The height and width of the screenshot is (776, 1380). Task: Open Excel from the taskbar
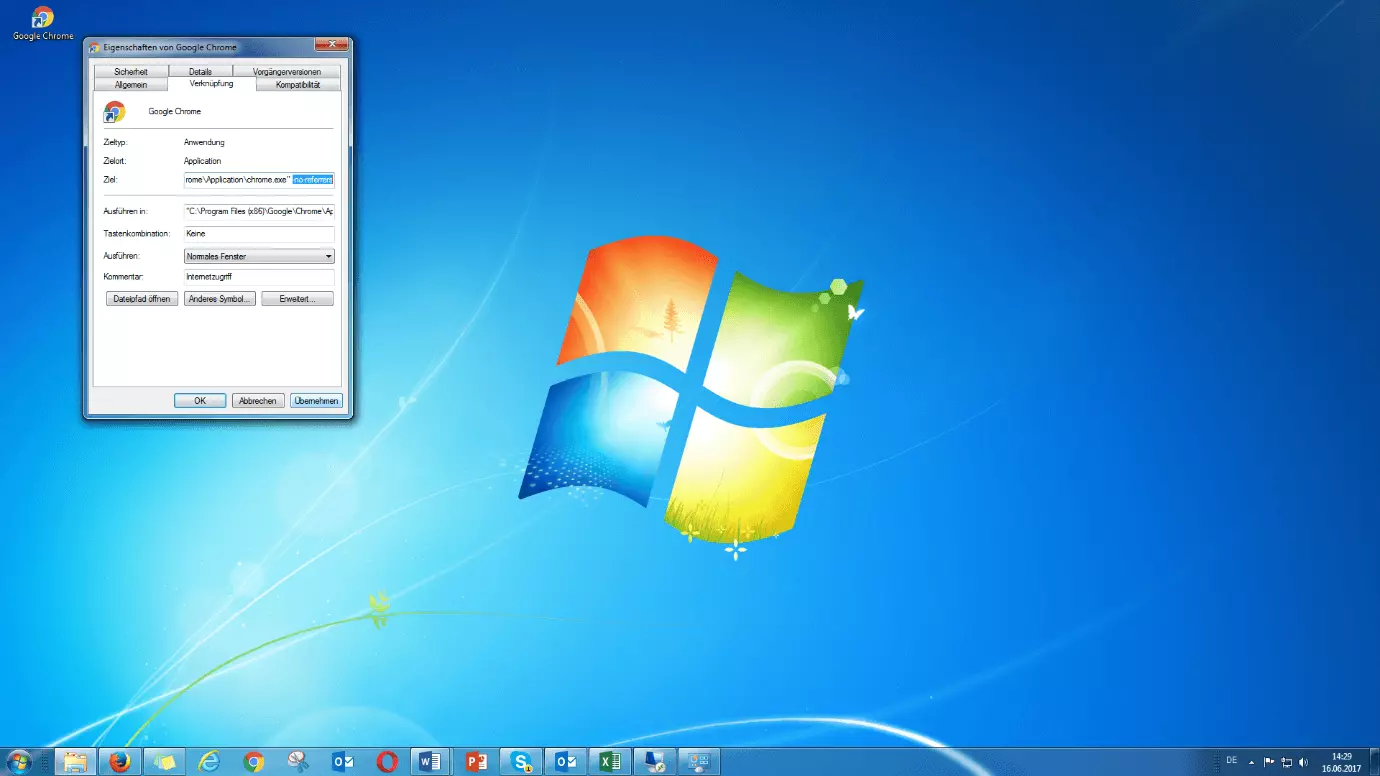click(x=609, y=762)
